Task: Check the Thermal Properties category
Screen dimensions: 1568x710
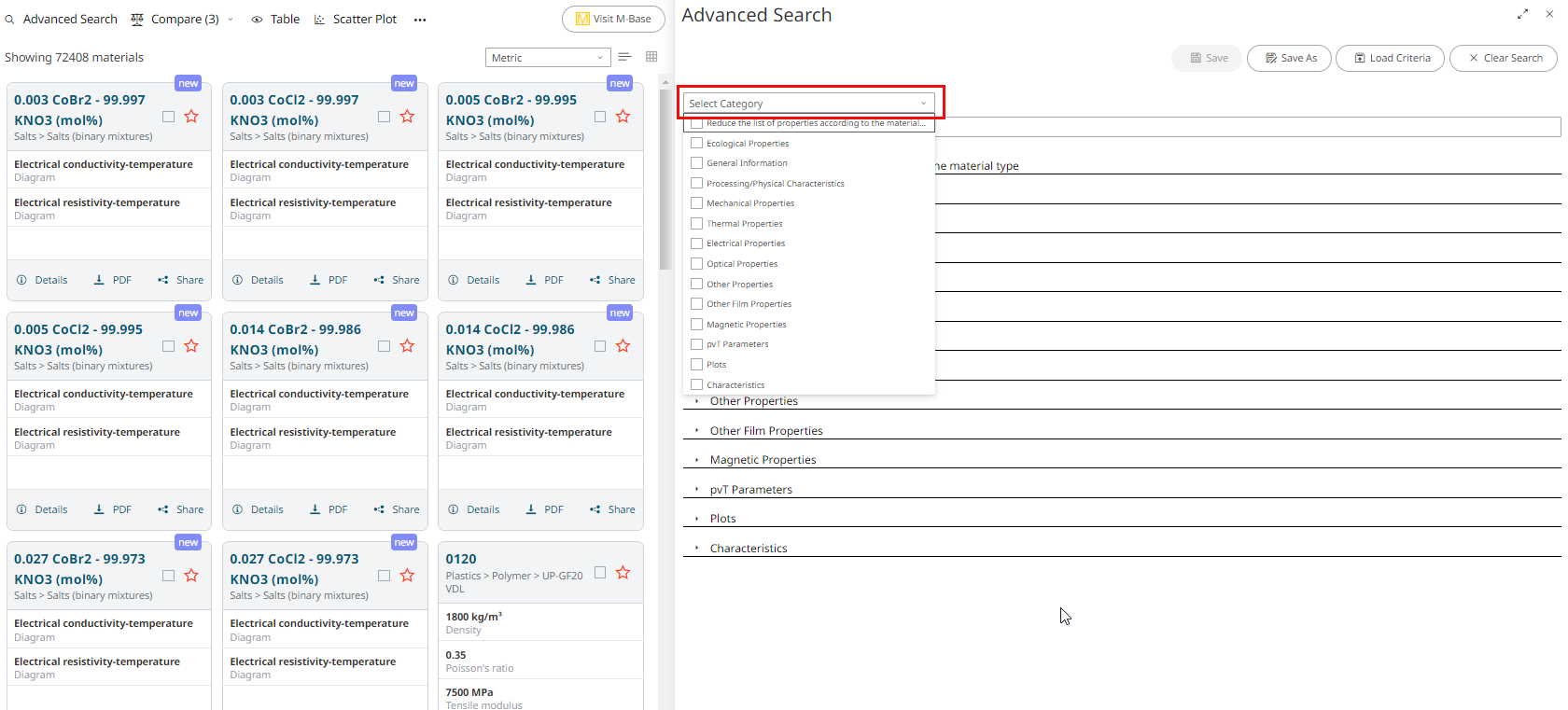Action: click(x=696, y=223)
